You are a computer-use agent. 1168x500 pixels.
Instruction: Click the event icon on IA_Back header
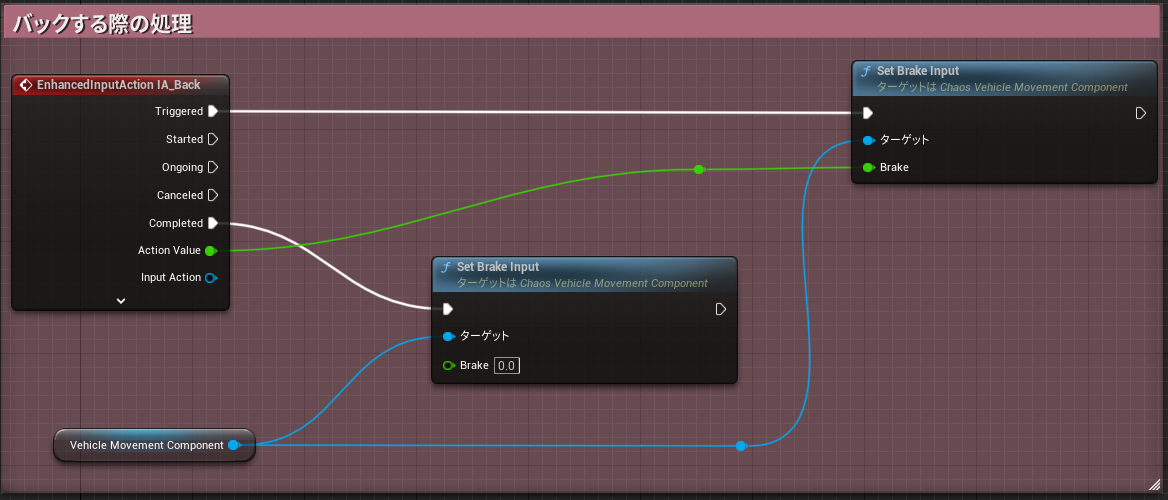pyautogui.click(x=25, y=85)
